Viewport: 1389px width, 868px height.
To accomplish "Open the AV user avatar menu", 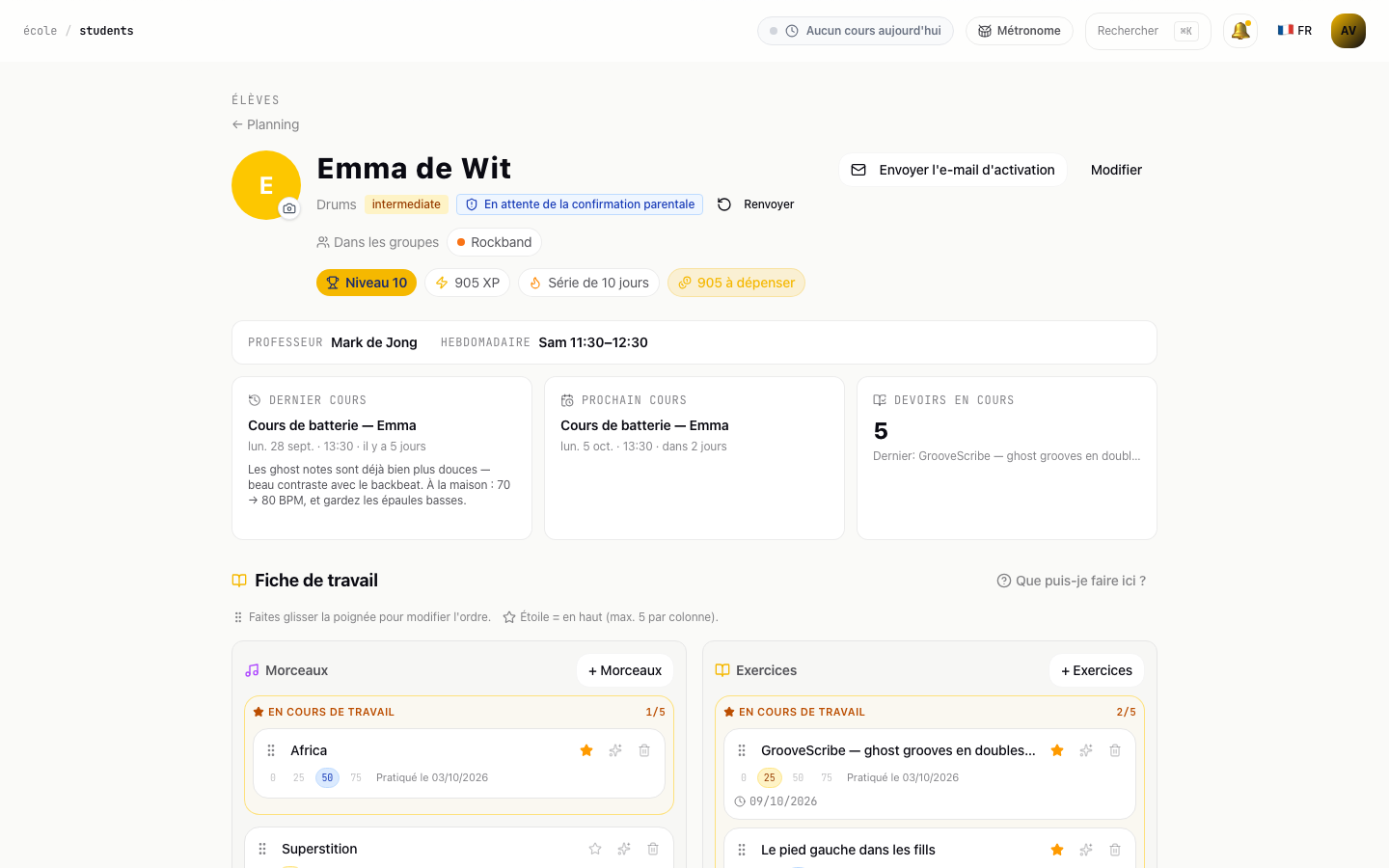I will click(1348, 31).
